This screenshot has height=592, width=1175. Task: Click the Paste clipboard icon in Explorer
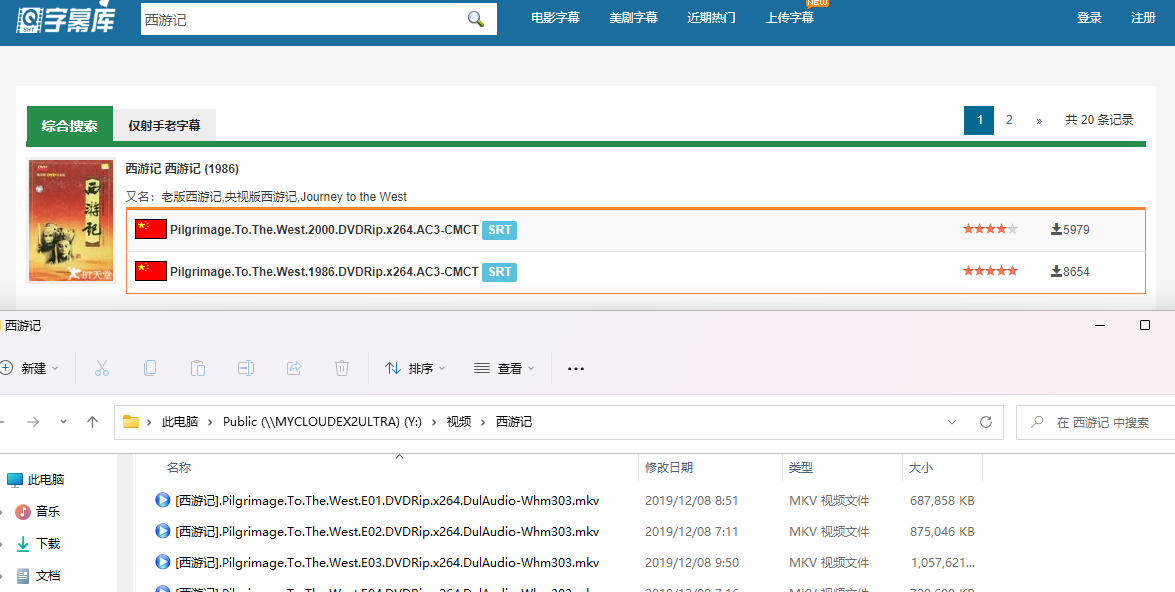198,368
